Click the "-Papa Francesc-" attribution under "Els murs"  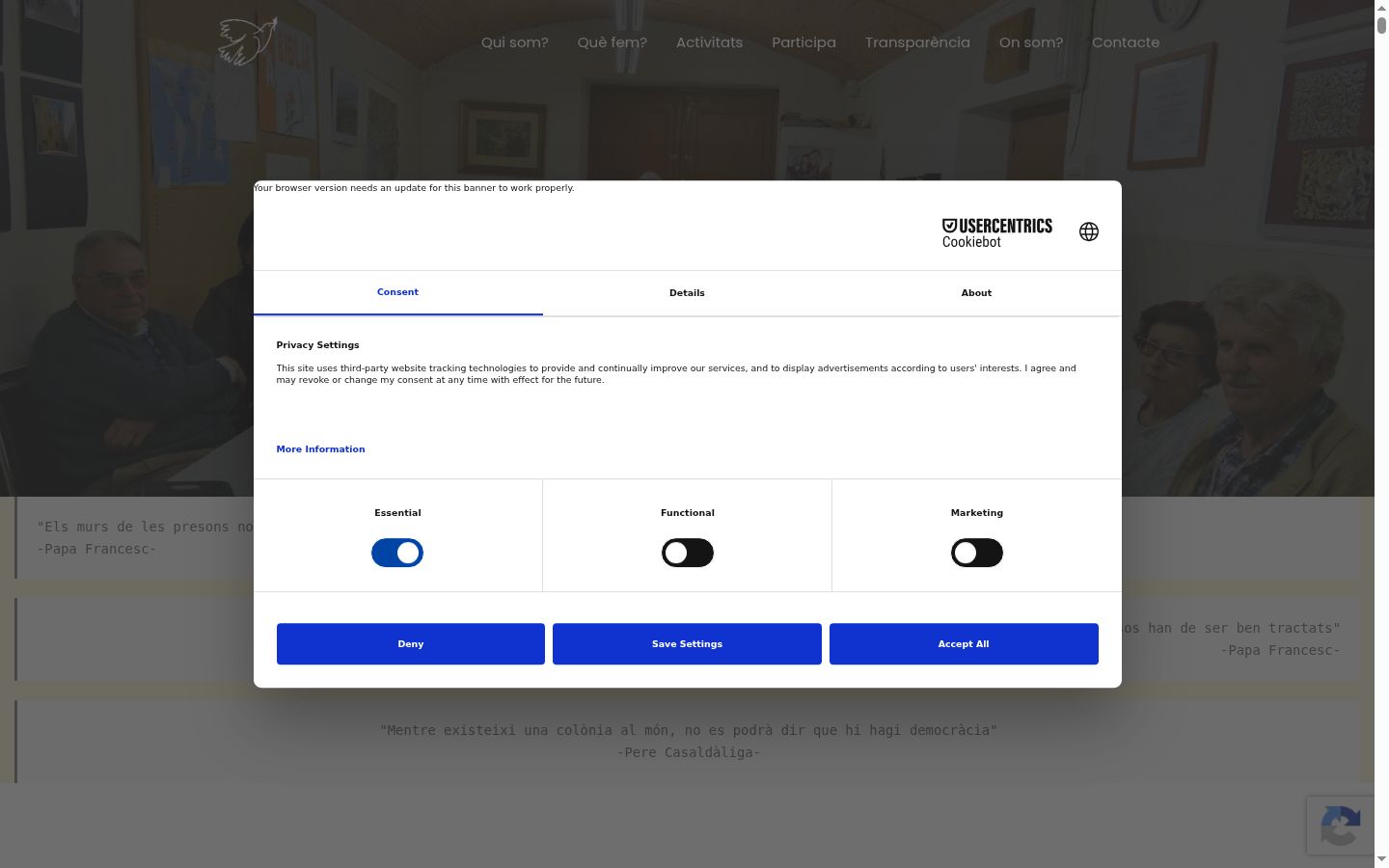[x=96, y=549]
